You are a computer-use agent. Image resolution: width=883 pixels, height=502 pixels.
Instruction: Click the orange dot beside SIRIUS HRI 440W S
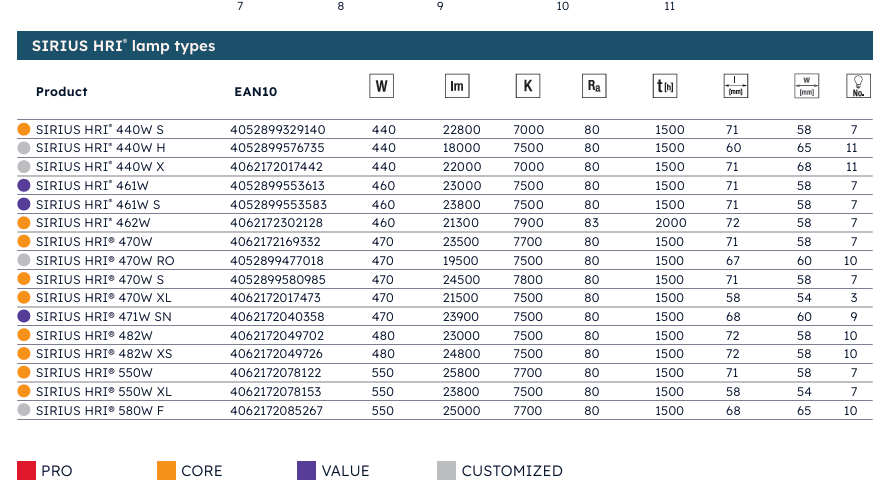pos(24,129)
